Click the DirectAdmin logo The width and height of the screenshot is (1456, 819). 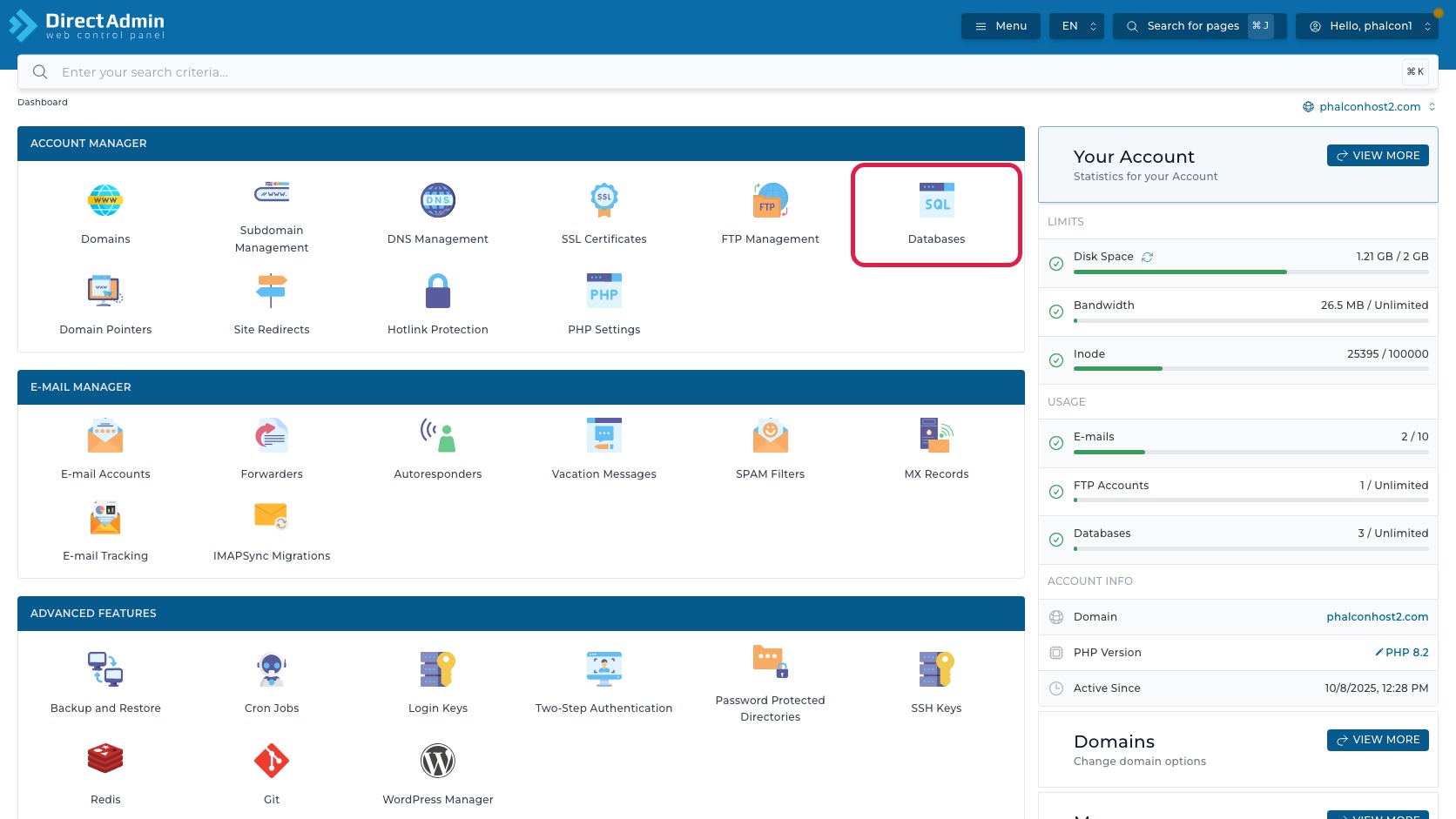click(87, 25)
